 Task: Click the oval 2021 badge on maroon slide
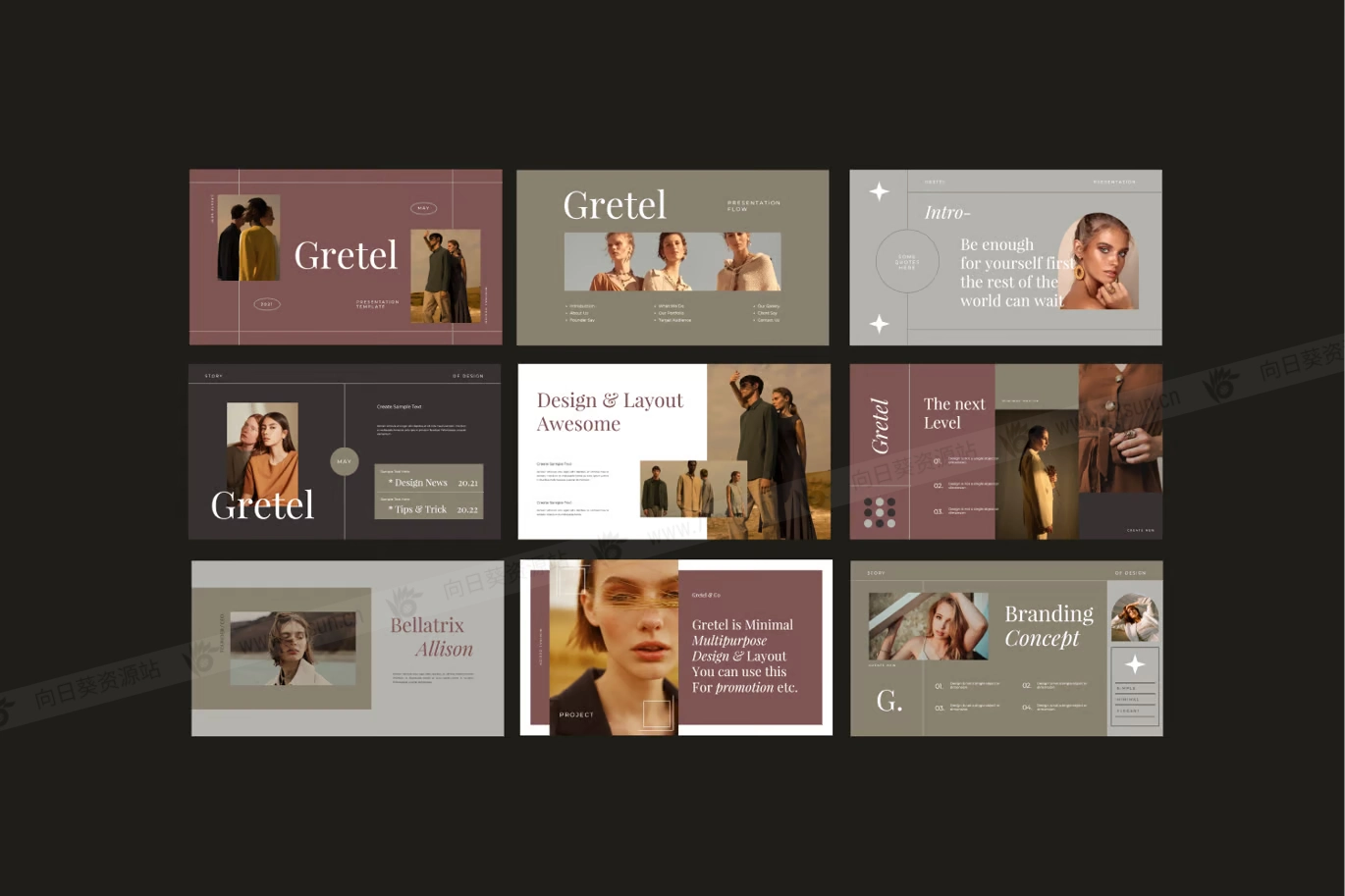pos(266,304)
